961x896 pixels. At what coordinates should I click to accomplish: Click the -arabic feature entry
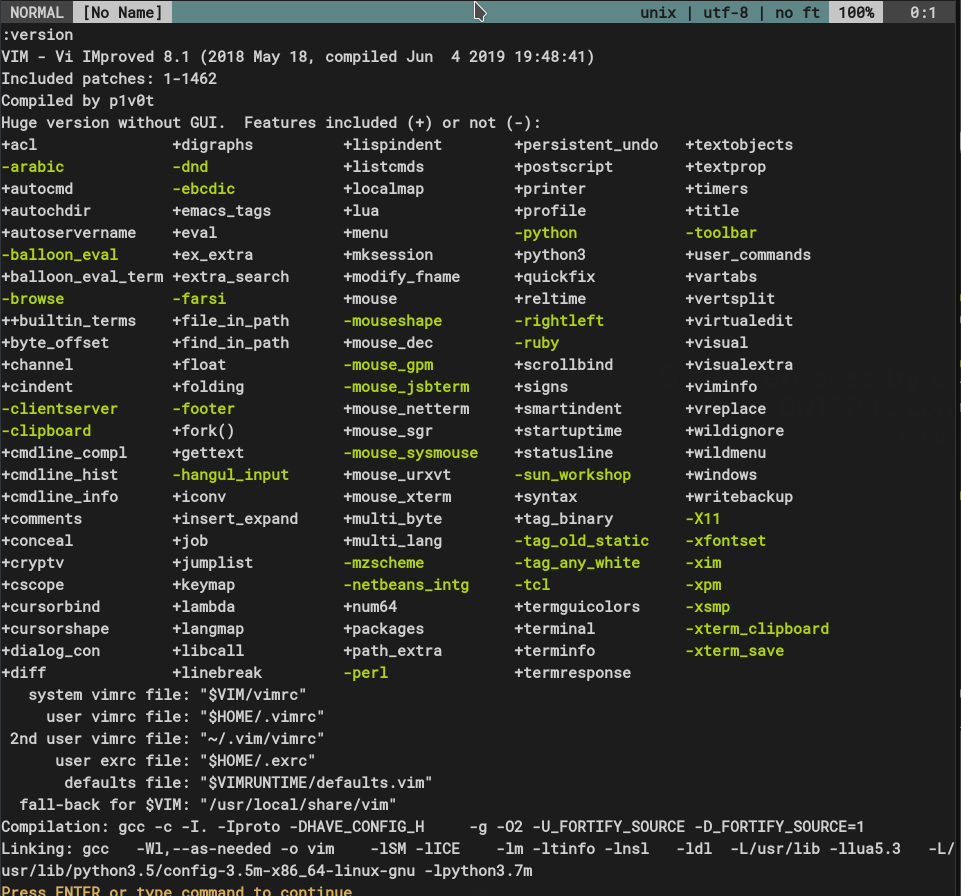pos(32,167)
